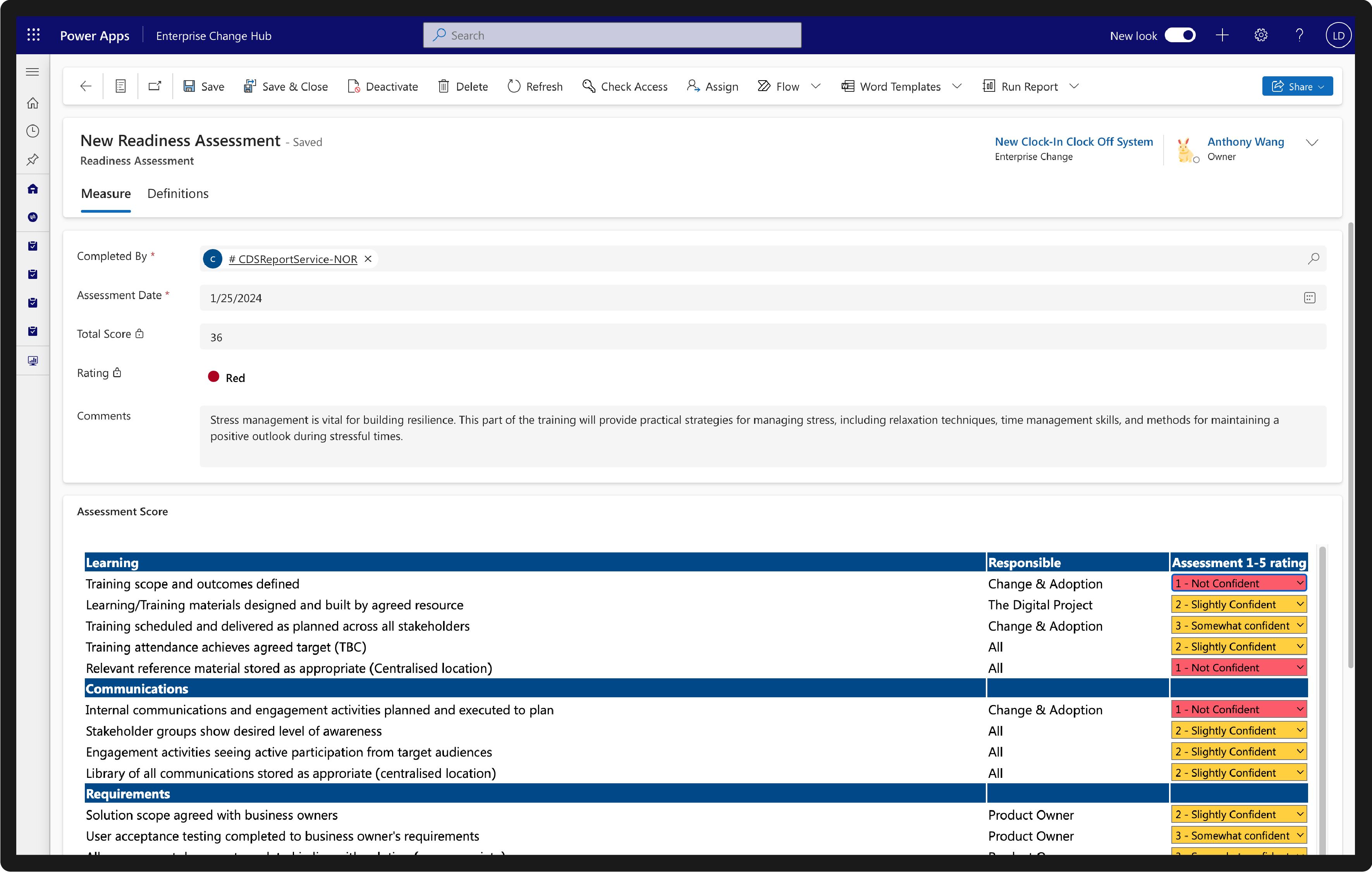Open New Clock-In Clock Off System link
1372x872 pixels.
(1073, 141)
